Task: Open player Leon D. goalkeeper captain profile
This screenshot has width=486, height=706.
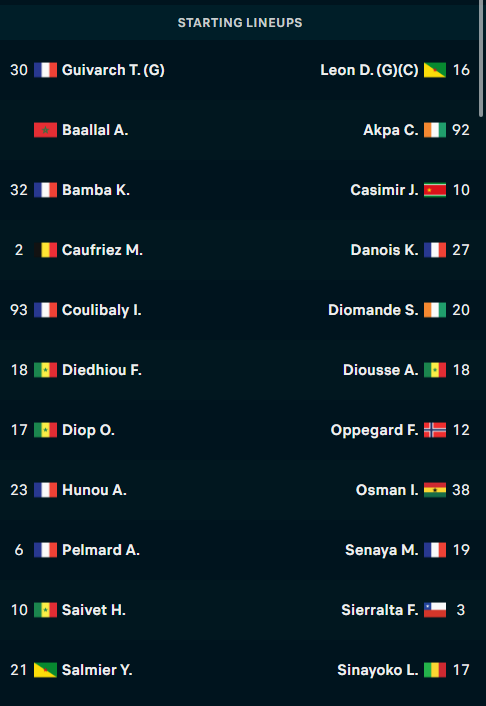Action: pos(369,70)
